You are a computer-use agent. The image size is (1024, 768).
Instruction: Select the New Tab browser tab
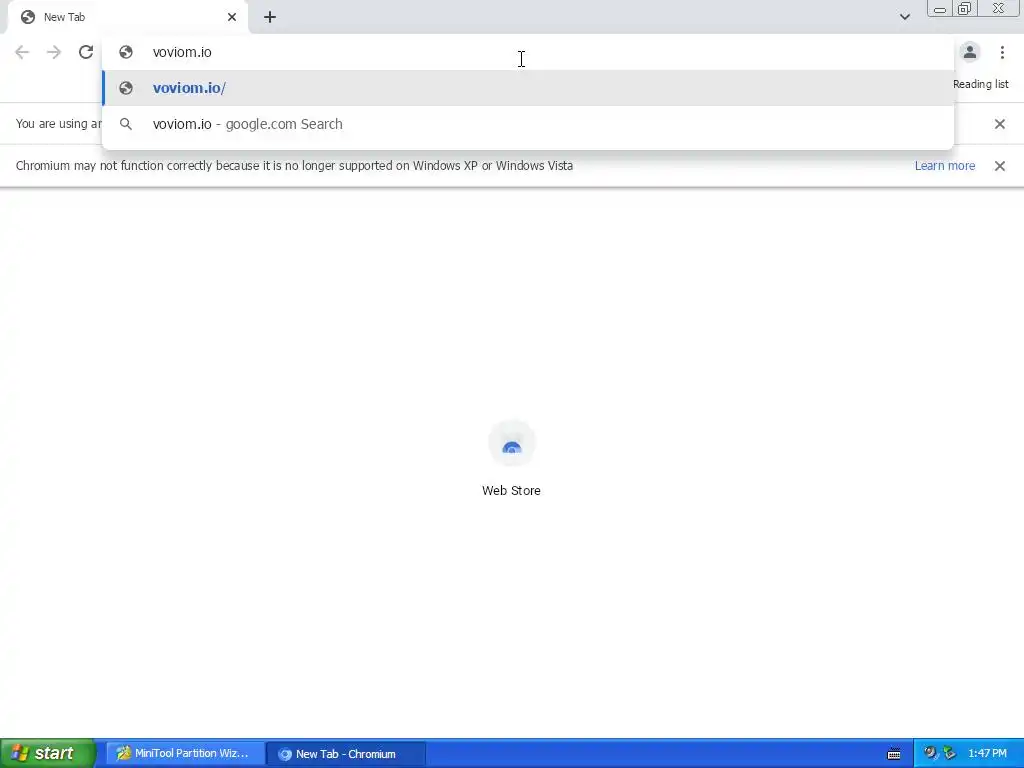pyautogui.click(x=128, y=18)
